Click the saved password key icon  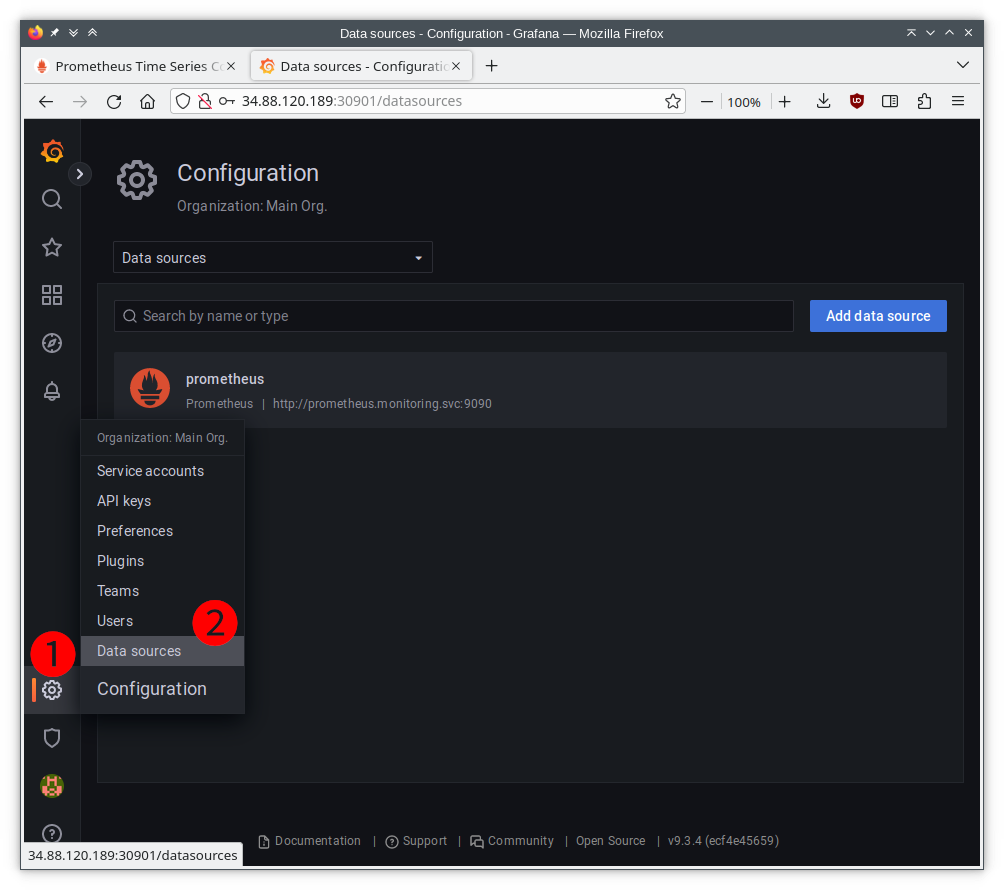pos(227,101)
